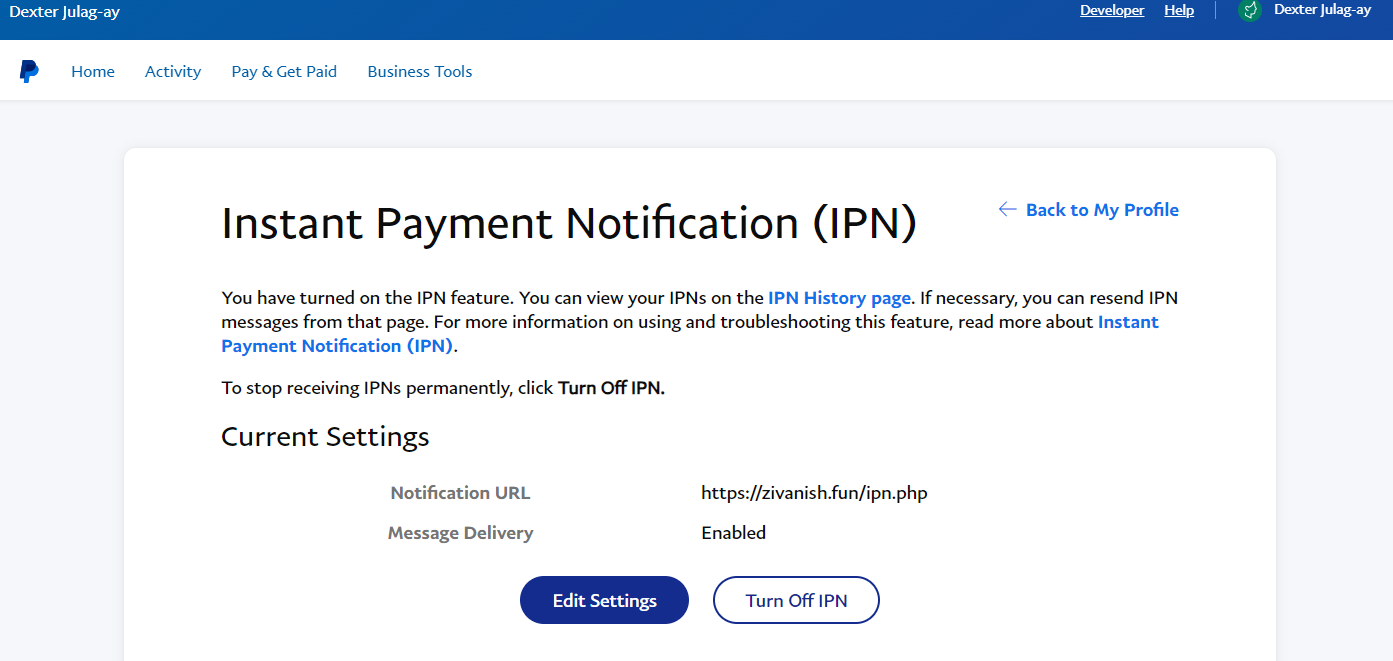Click the Turn Off IPN button
Image resolution: width=1393 pixels, height=661 pixels.
[796, 600]
